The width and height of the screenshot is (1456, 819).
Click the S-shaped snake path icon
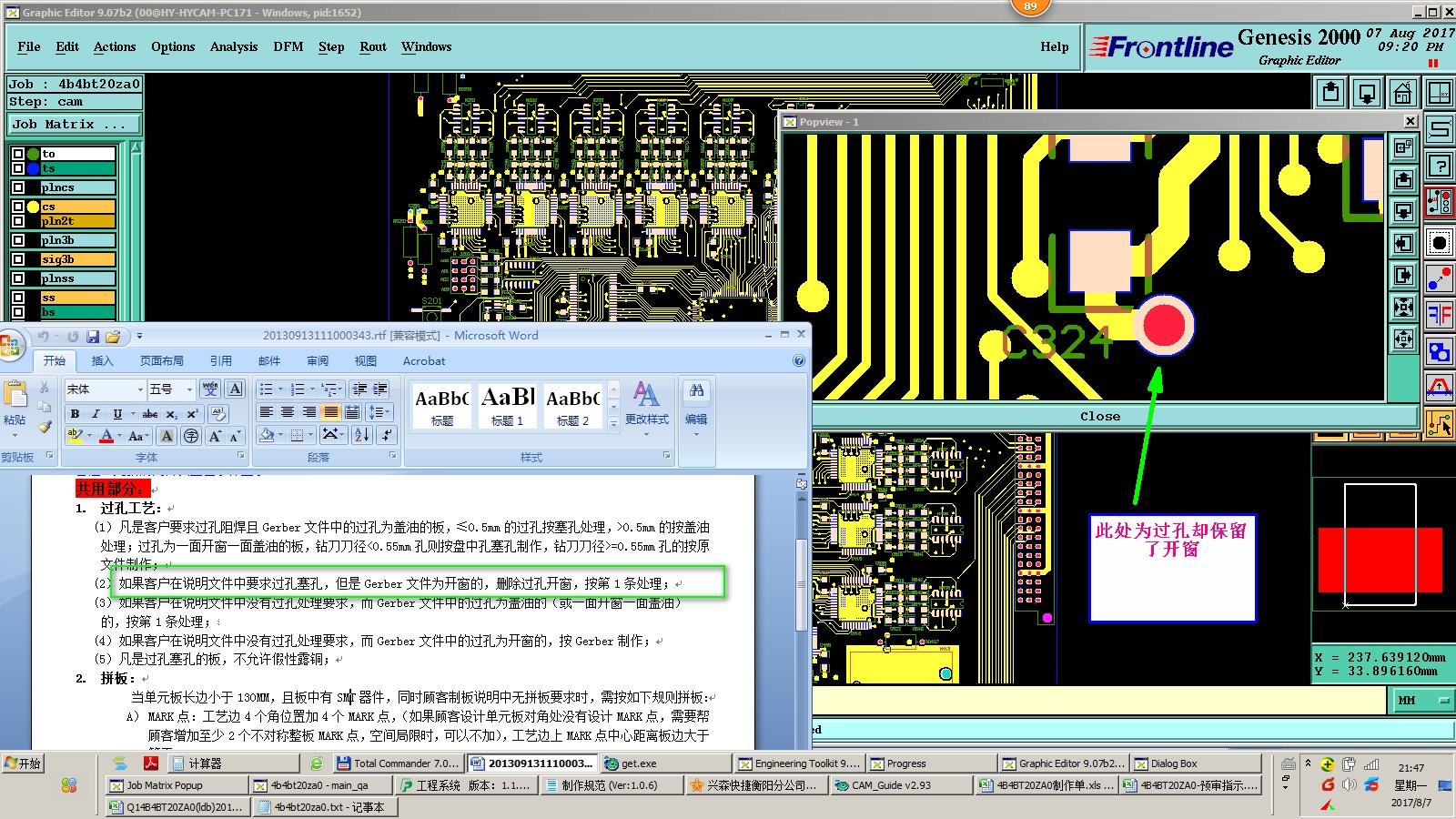pos(1440,129)
